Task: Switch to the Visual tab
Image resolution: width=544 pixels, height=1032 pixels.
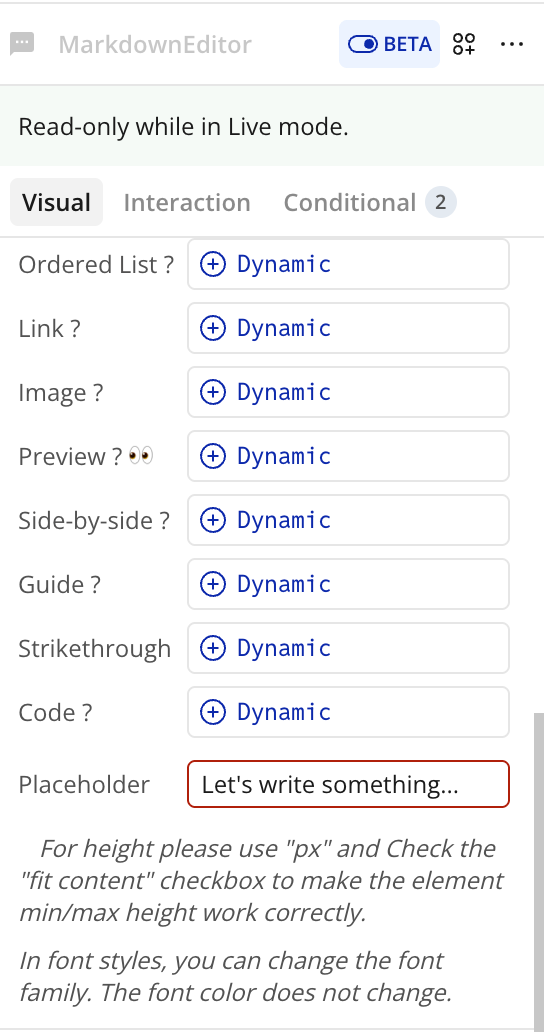Action: coord(57,202)
